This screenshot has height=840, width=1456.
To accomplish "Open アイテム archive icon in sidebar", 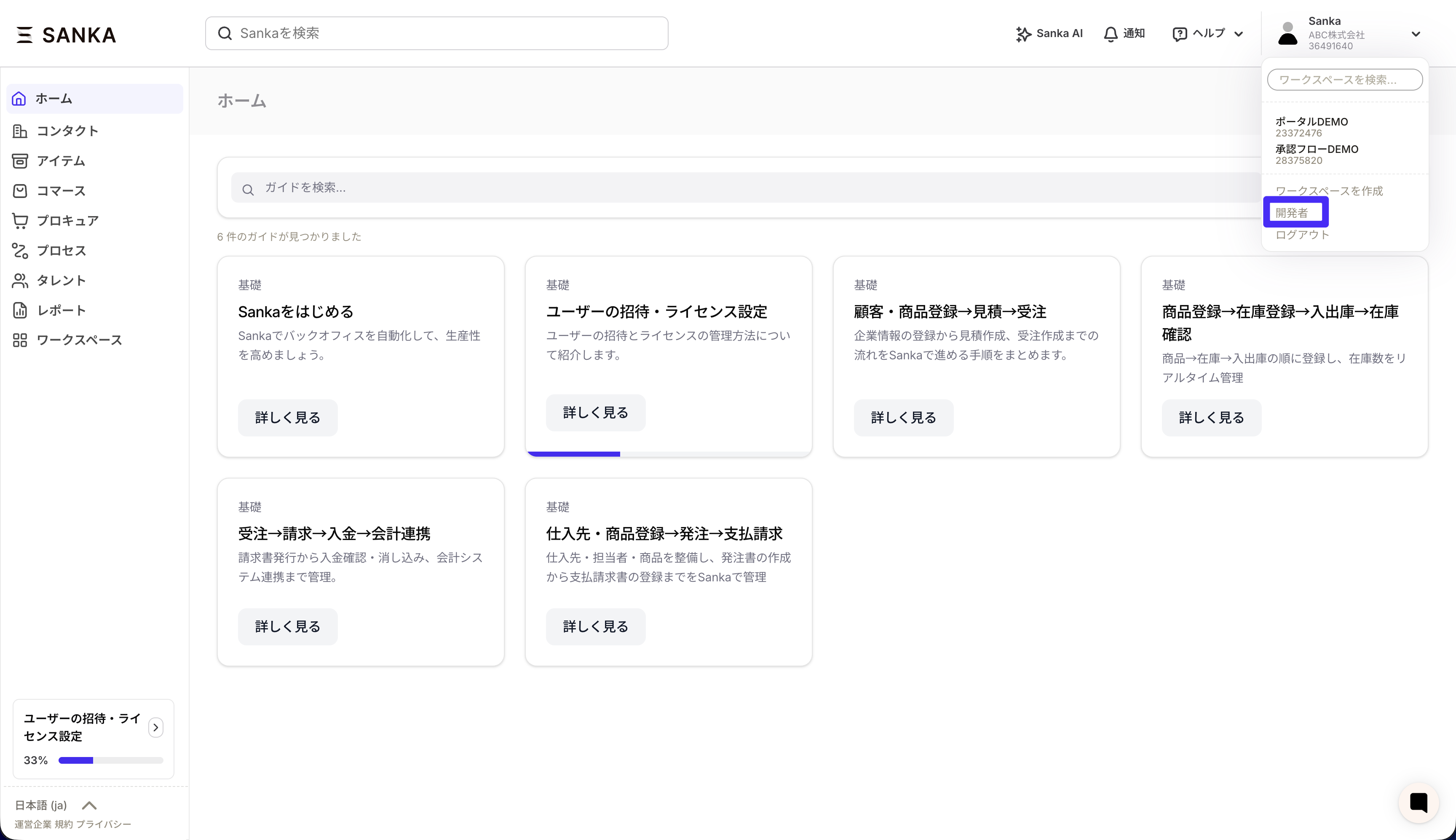I will [x=20, y=161].
